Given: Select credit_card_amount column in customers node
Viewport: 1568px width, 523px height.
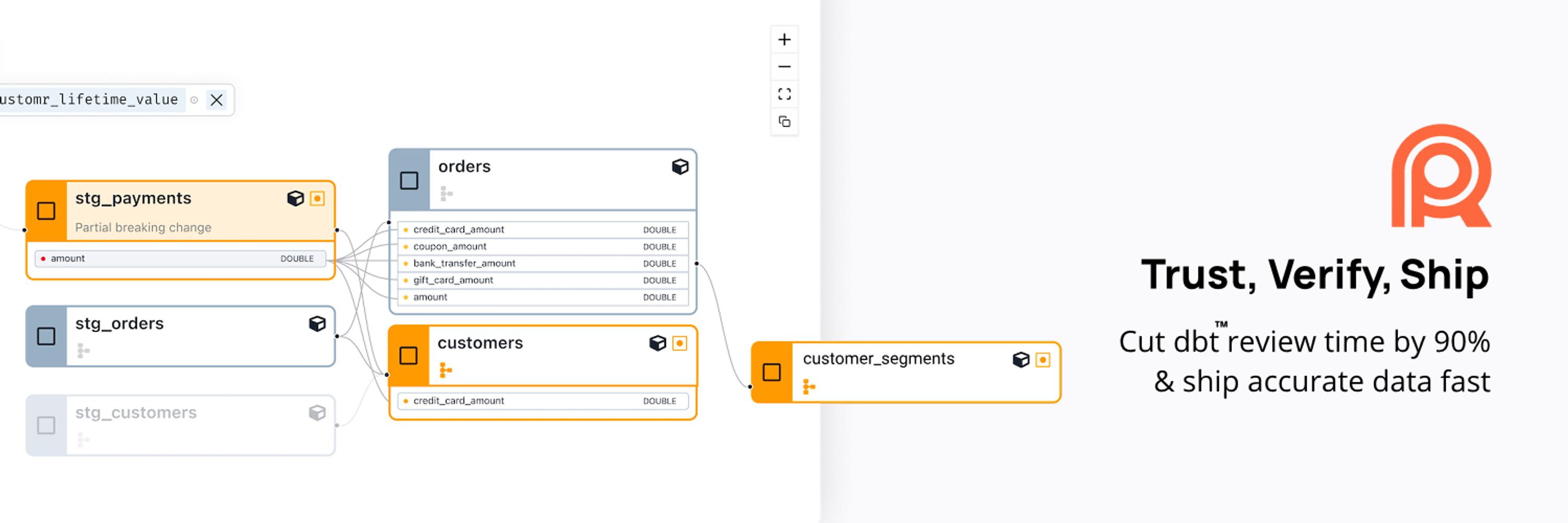Looking at the screenshot, I should [543, 401].
